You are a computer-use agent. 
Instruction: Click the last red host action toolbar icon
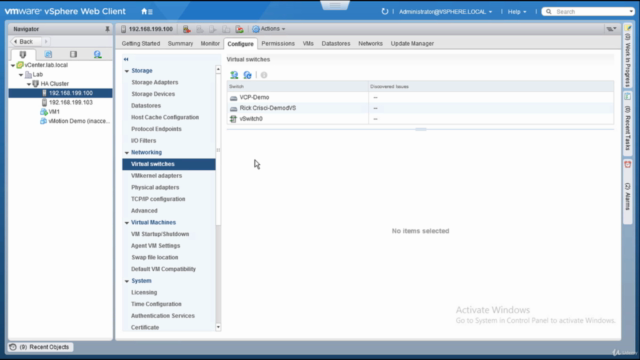pyautogui.click(x=240, y=29)
